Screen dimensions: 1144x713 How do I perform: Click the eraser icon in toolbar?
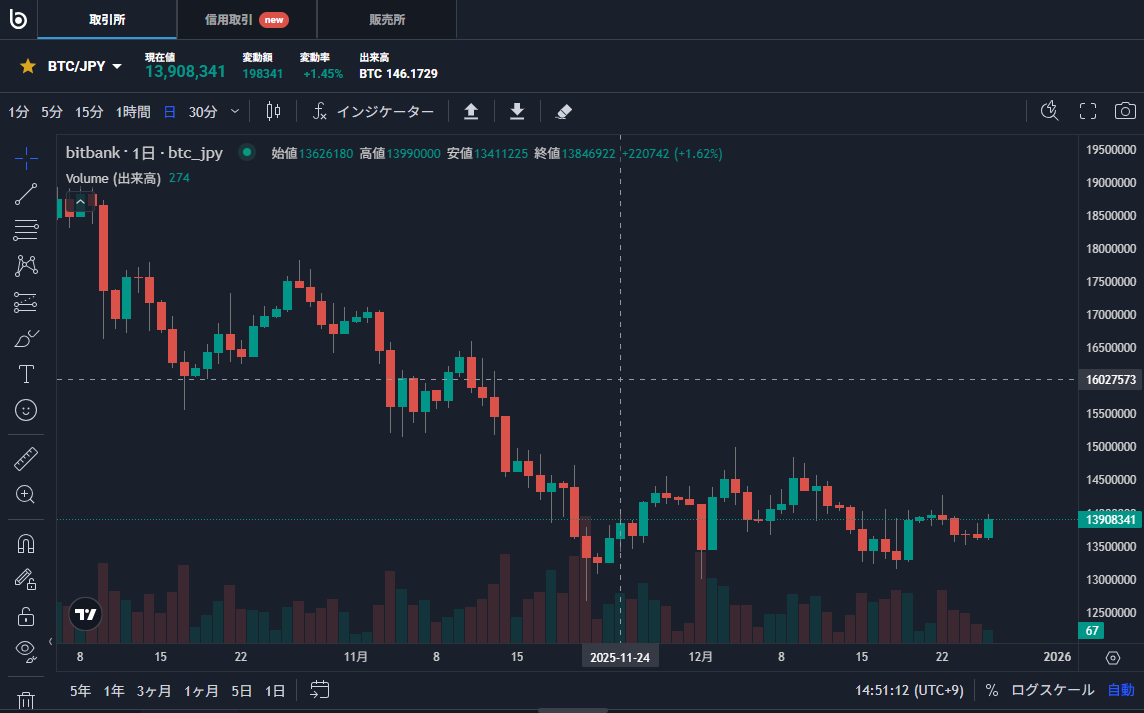(x=563, y=111)
